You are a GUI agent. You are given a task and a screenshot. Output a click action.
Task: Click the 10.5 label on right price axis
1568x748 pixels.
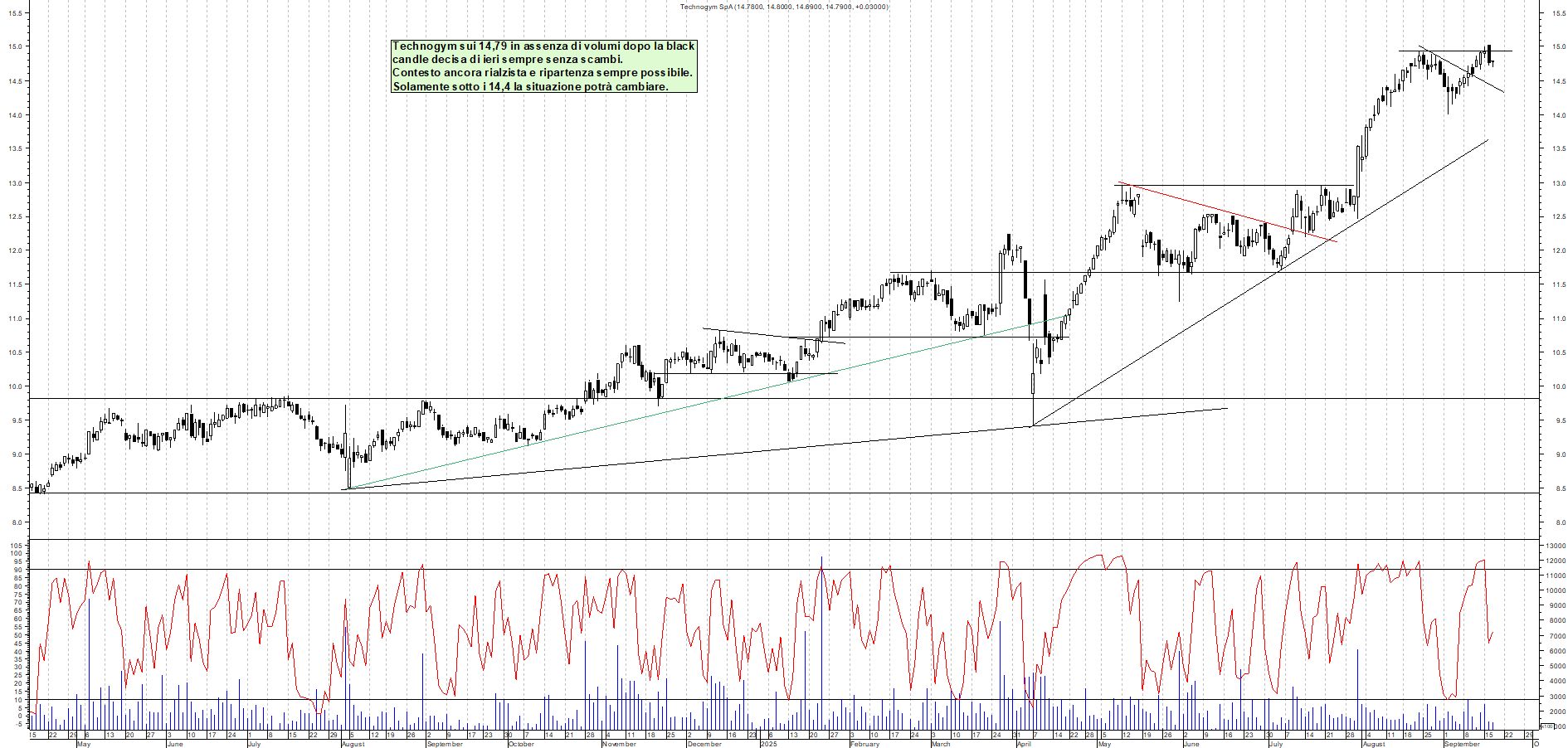click(x=1559, y=352)
